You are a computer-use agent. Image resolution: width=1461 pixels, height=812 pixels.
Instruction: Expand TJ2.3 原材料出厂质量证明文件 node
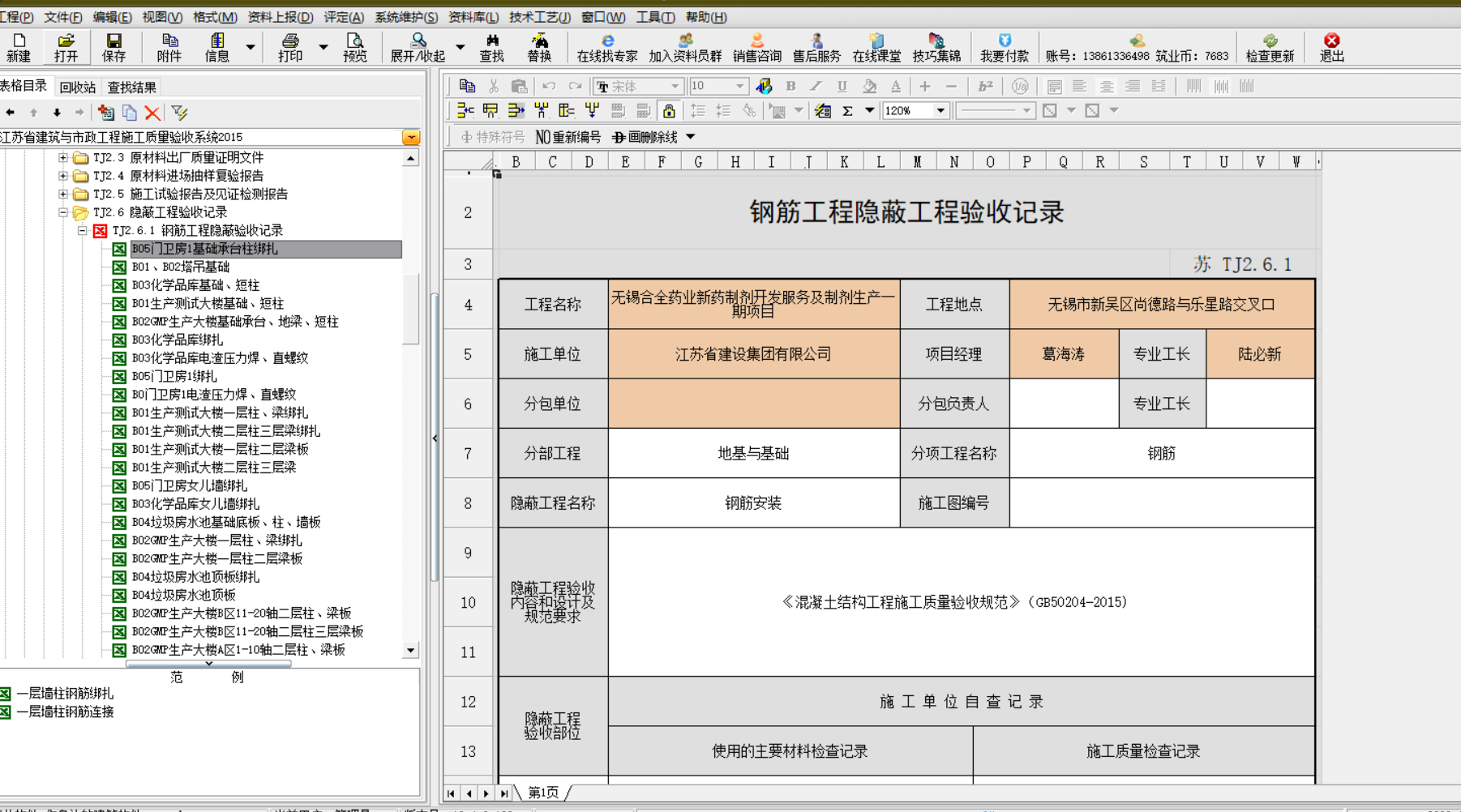click(x=63, y=157)
